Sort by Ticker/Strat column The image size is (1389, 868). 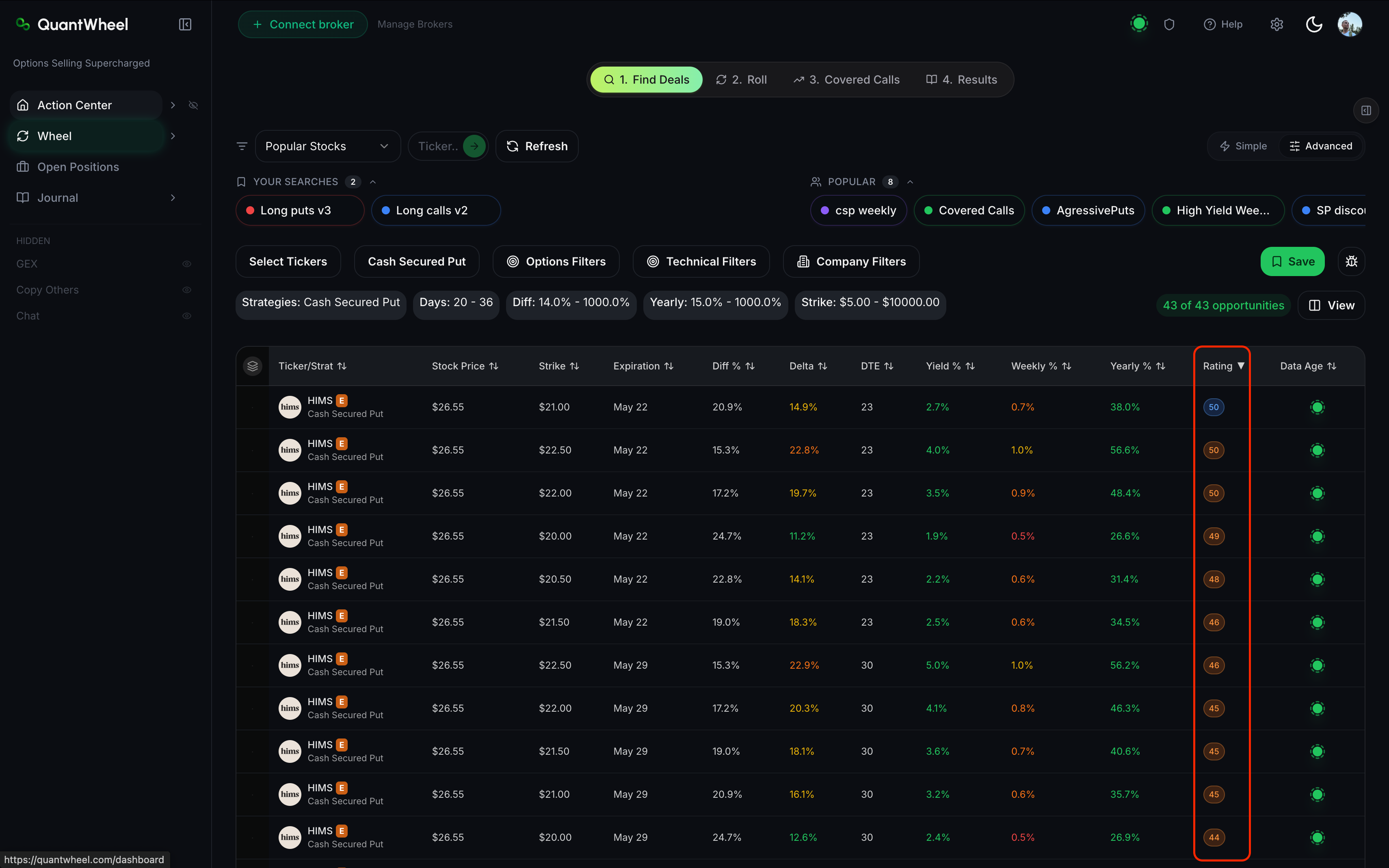312,366
